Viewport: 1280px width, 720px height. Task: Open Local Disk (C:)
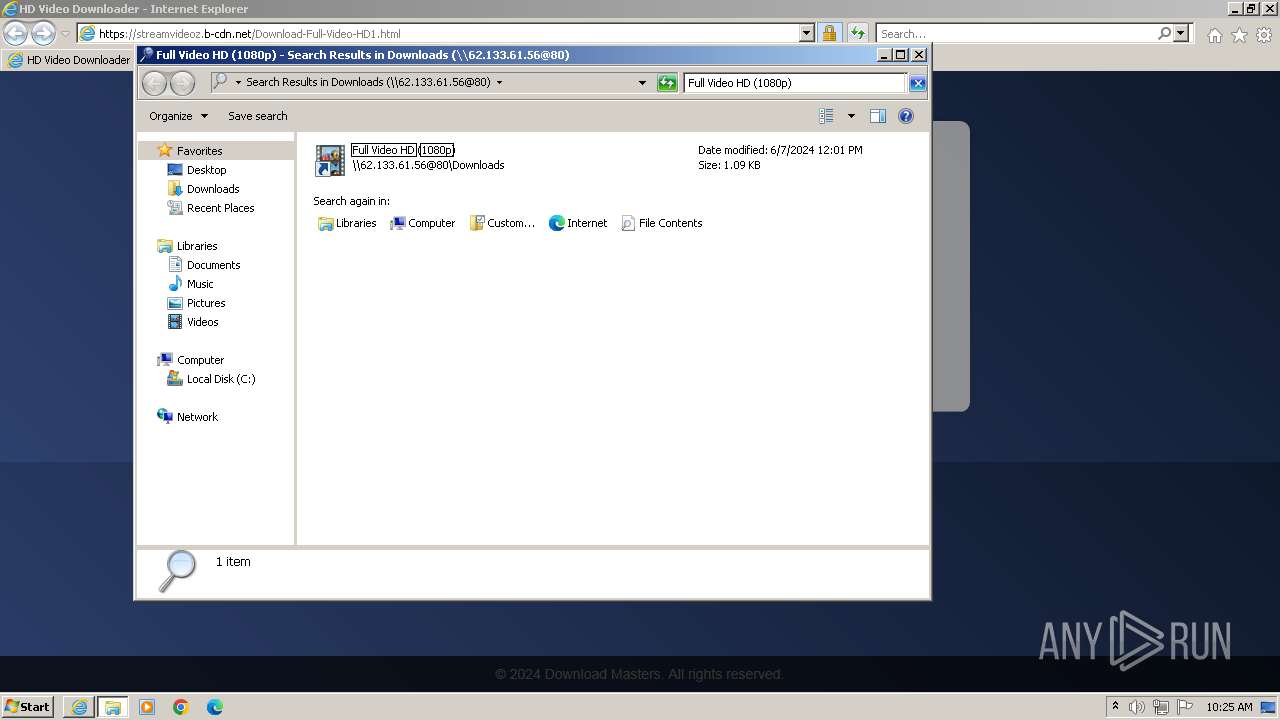point(220,379)
